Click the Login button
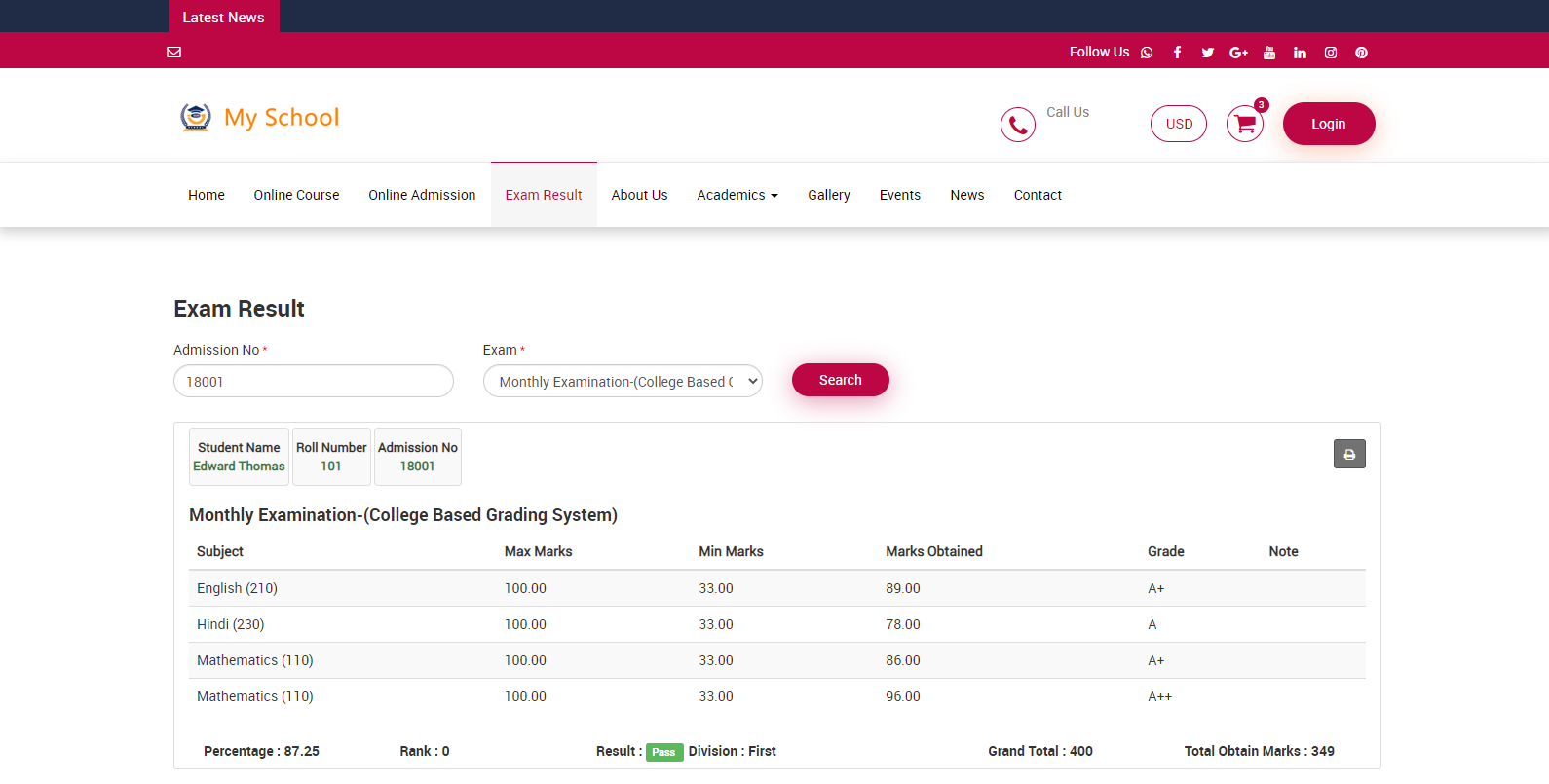 1328,124
